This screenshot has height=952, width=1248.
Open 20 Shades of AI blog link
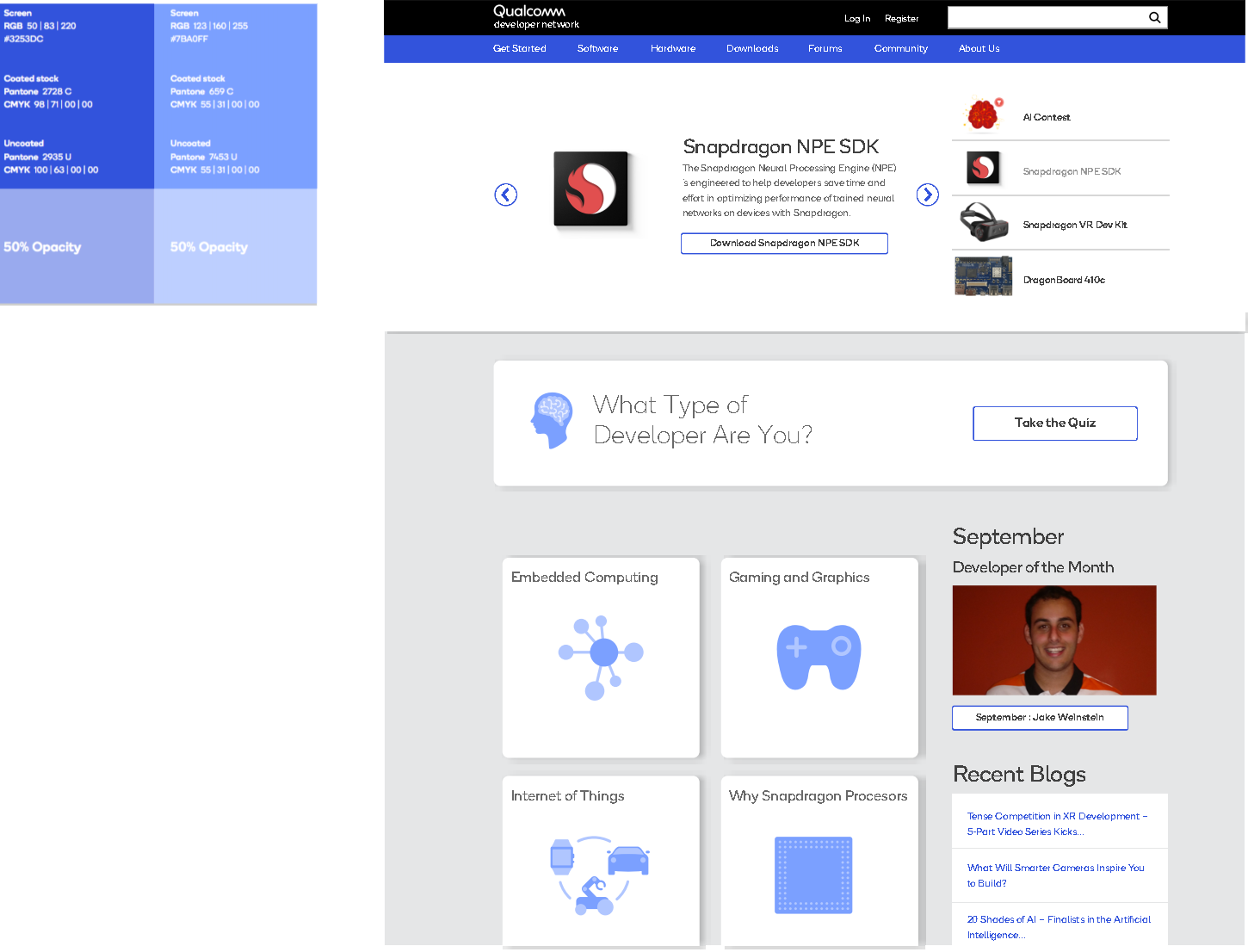point(1059,927)
